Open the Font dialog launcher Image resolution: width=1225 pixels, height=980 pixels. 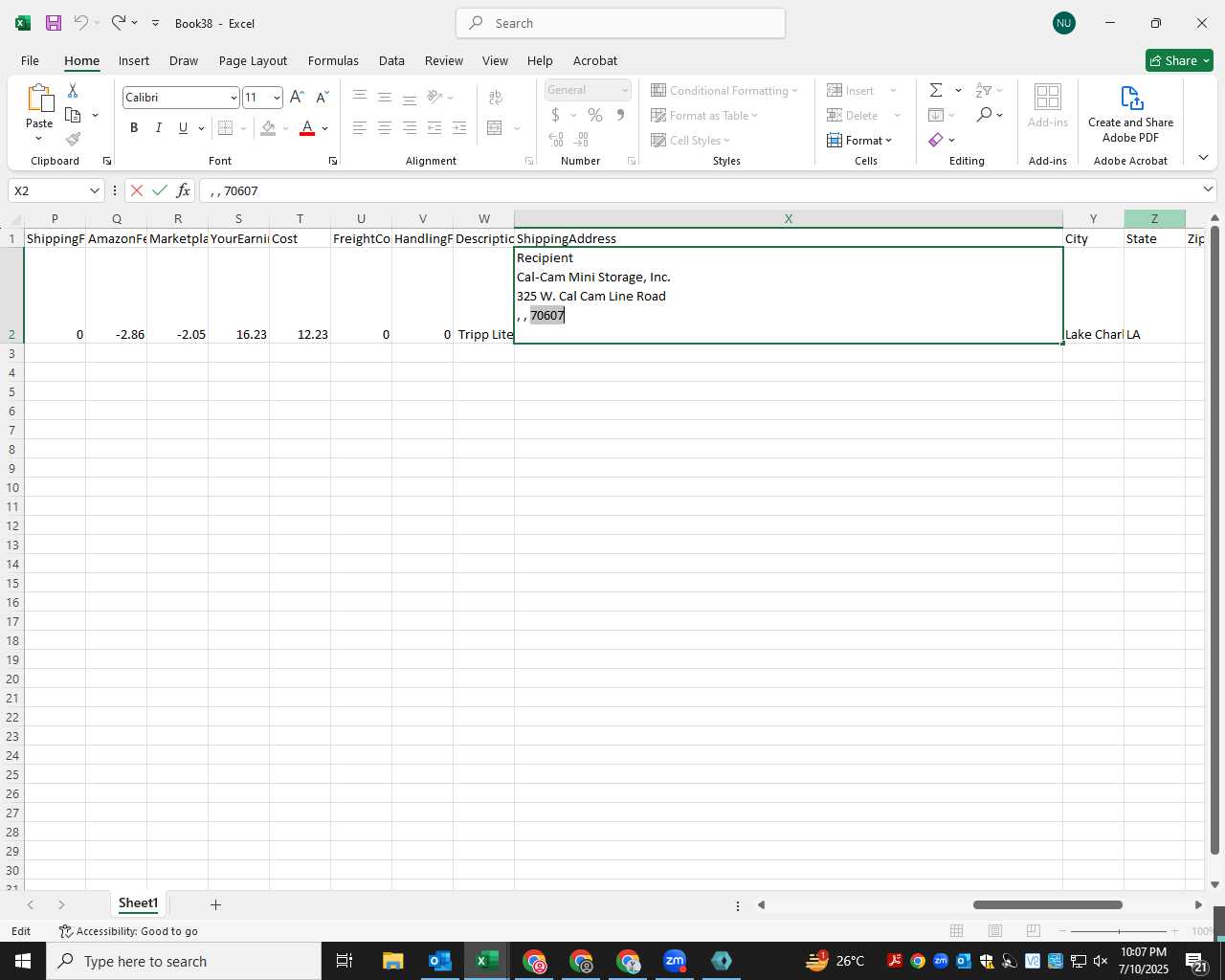[333, 161]
